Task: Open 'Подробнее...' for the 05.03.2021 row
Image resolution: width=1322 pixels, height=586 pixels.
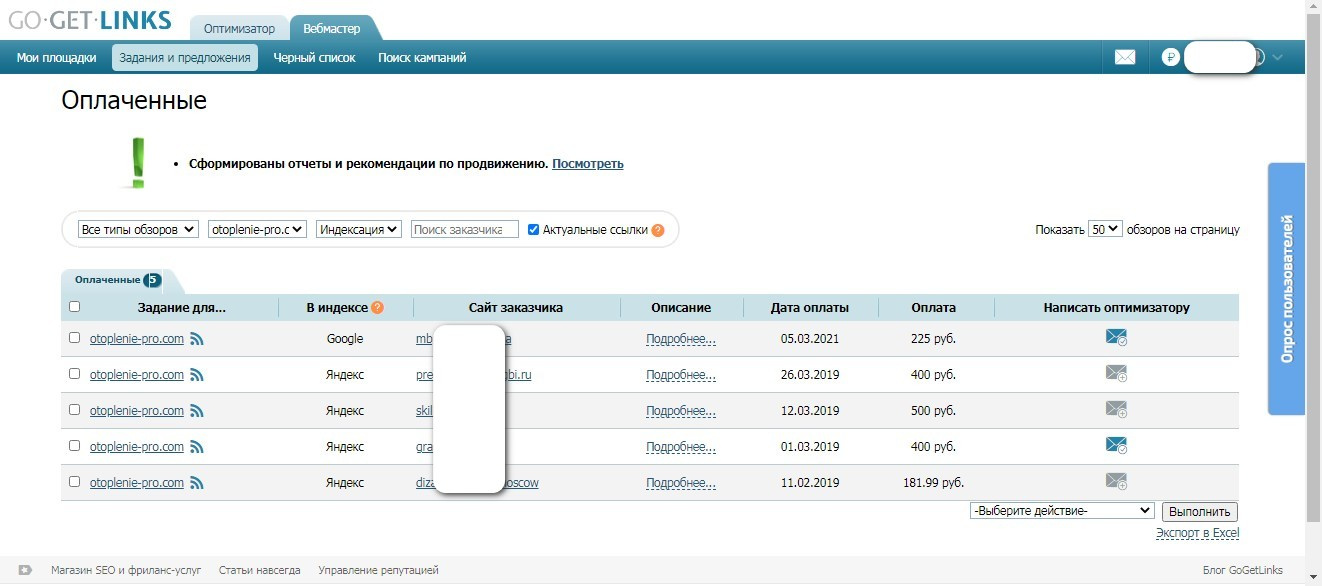Action: pyautogui.click(x=681, y=339)
